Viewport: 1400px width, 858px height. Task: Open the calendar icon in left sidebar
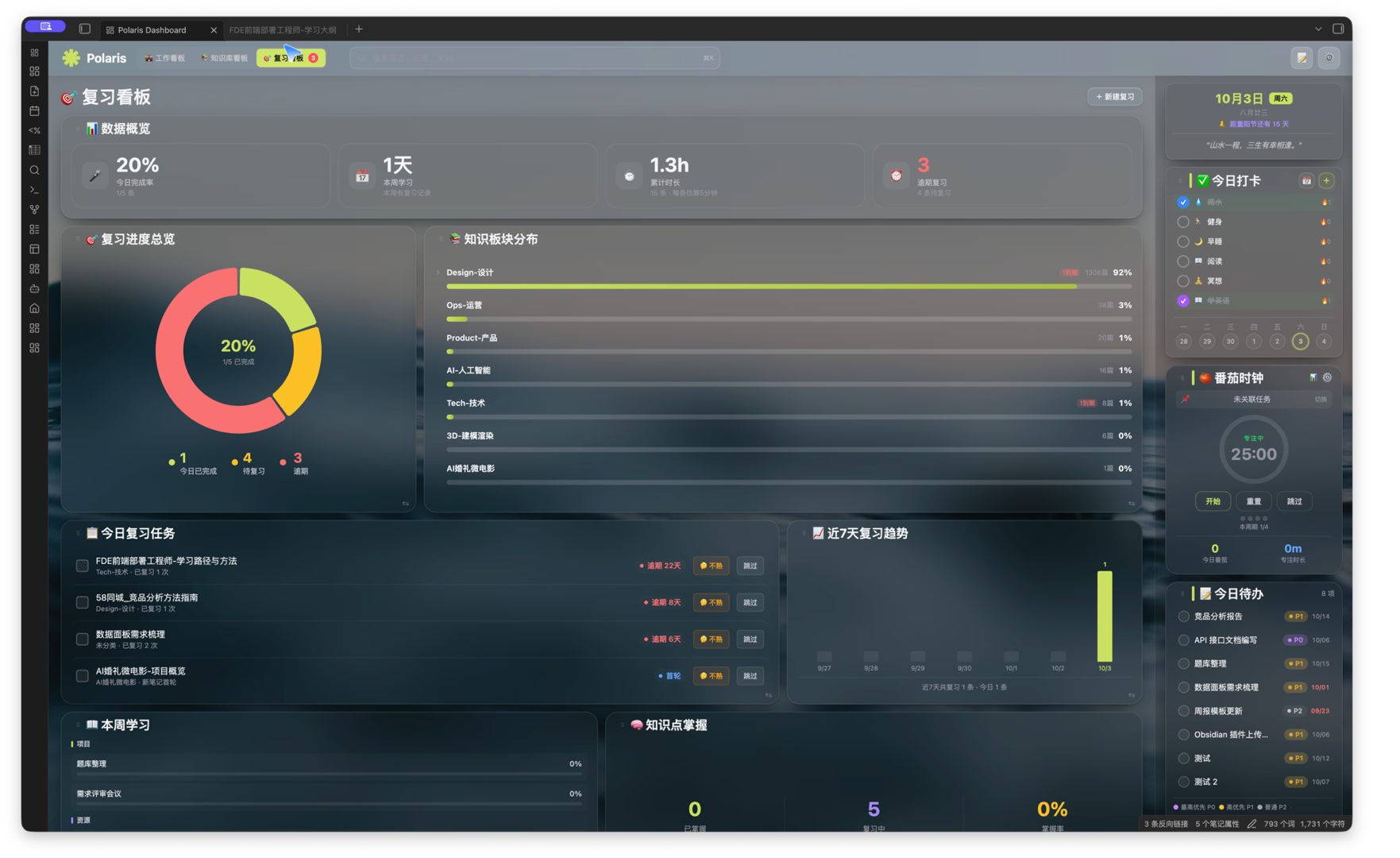click(x=34, y=111)
